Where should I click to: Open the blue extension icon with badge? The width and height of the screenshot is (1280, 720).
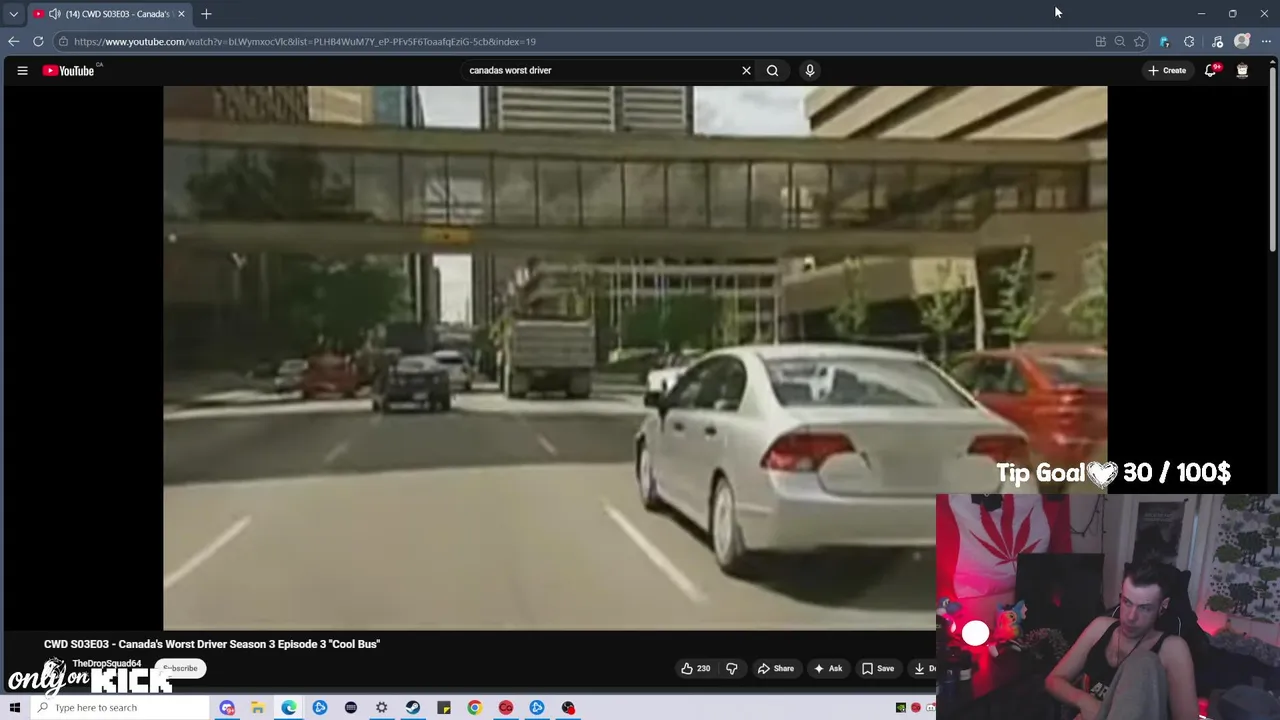pos(1164,41)
